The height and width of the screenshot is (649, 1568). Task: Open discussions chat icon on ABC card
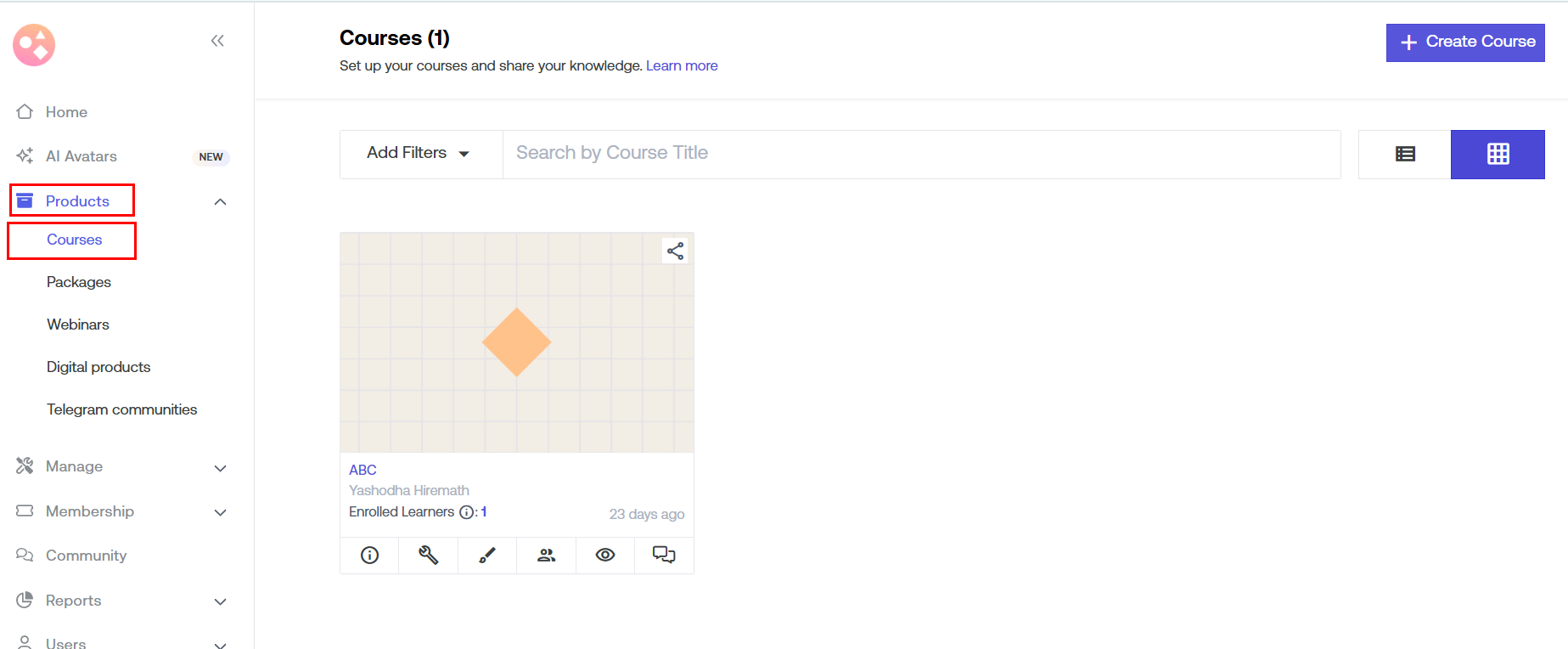point(664,556)
